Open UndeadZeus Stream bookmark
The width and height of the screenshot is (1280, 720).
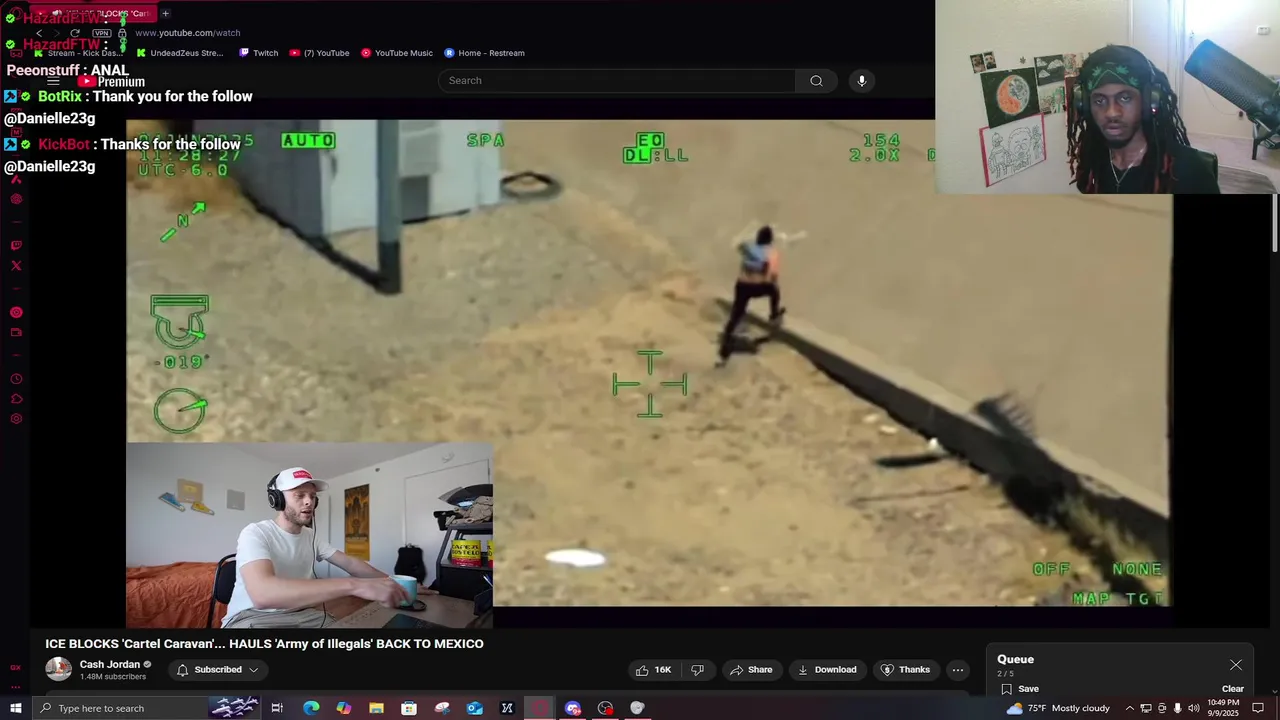(x=180, y=53)
